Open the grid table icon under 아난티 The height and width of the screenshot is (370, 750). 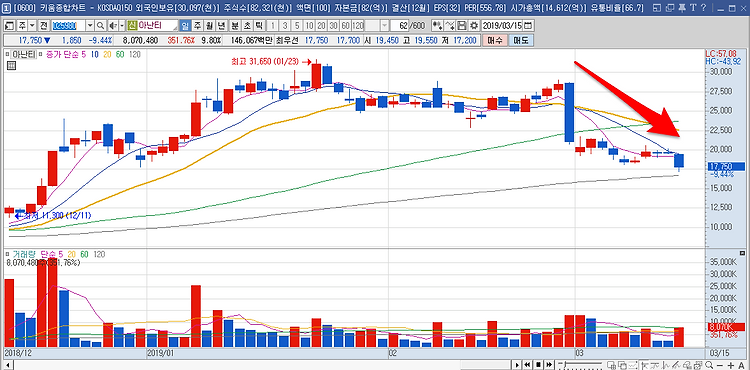click(12, 66)
